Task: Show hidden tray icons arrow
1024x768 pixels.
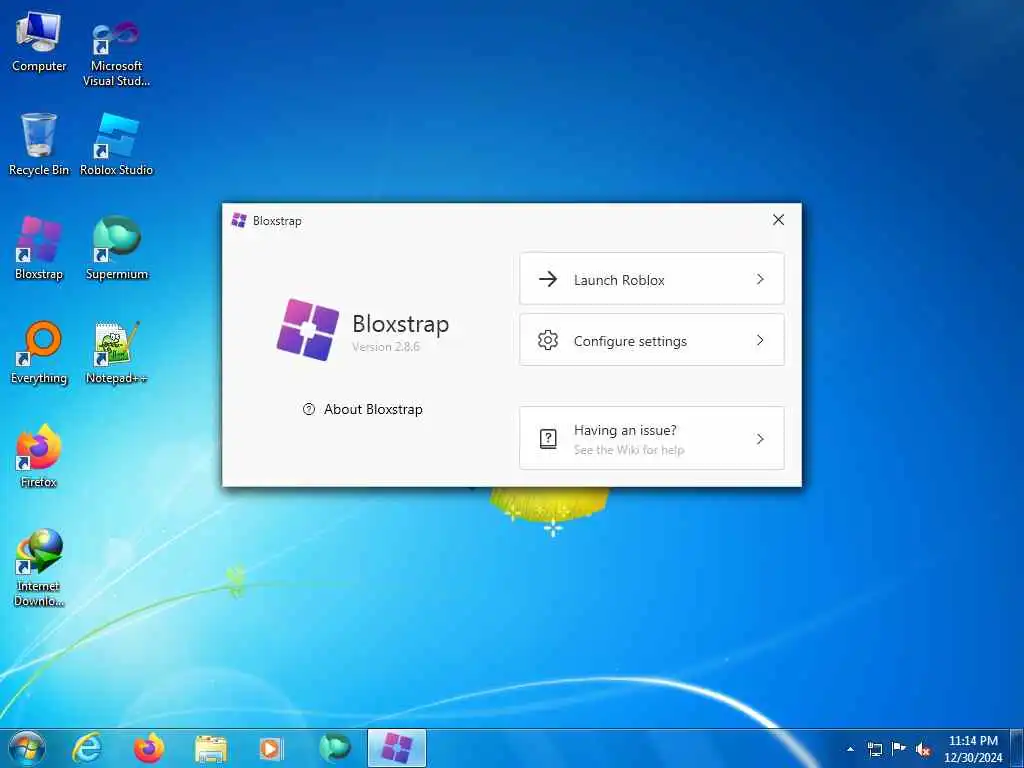Action: (850, 749)
